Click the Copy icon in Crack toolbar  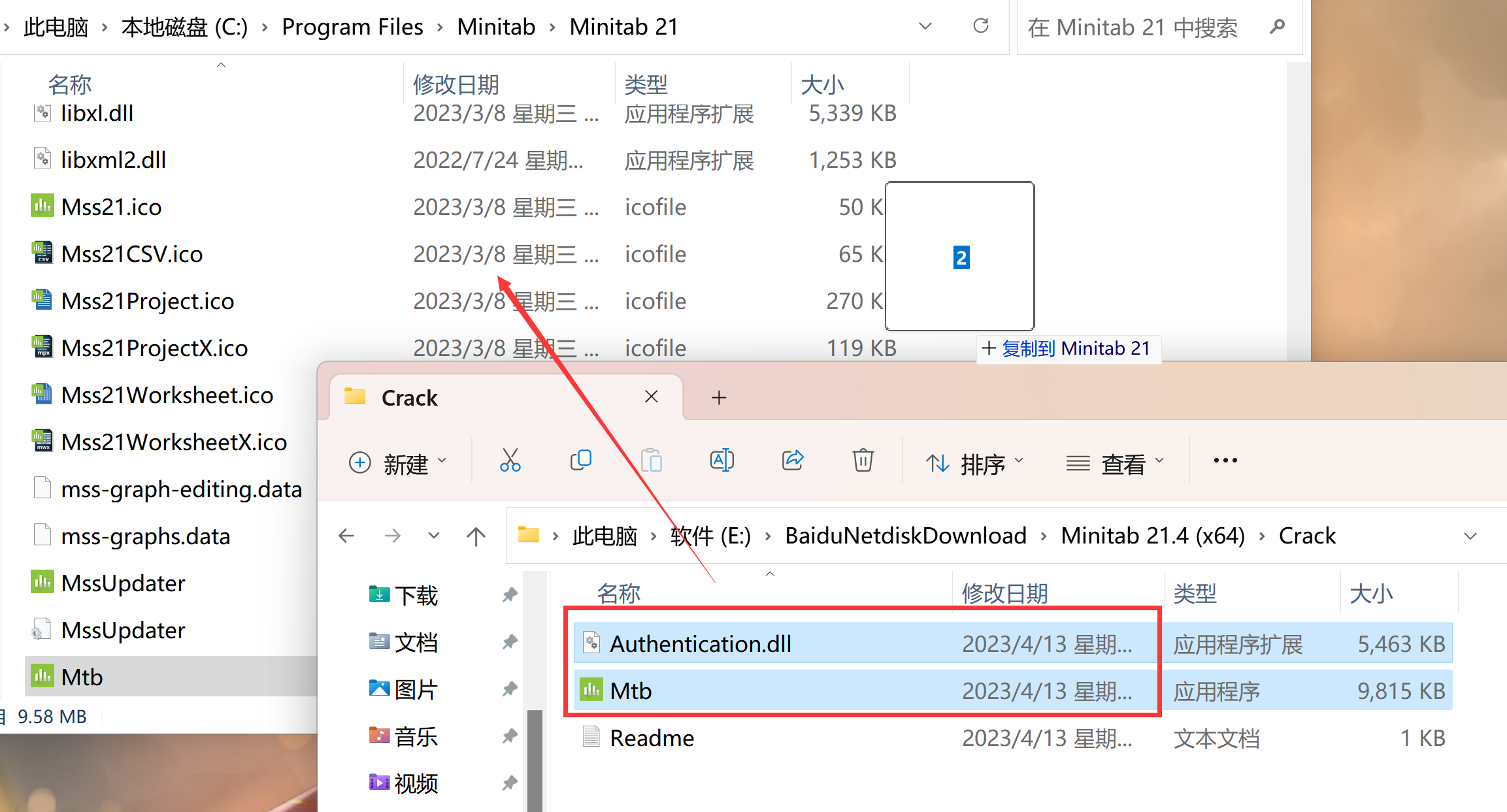(x=581, y=461)
